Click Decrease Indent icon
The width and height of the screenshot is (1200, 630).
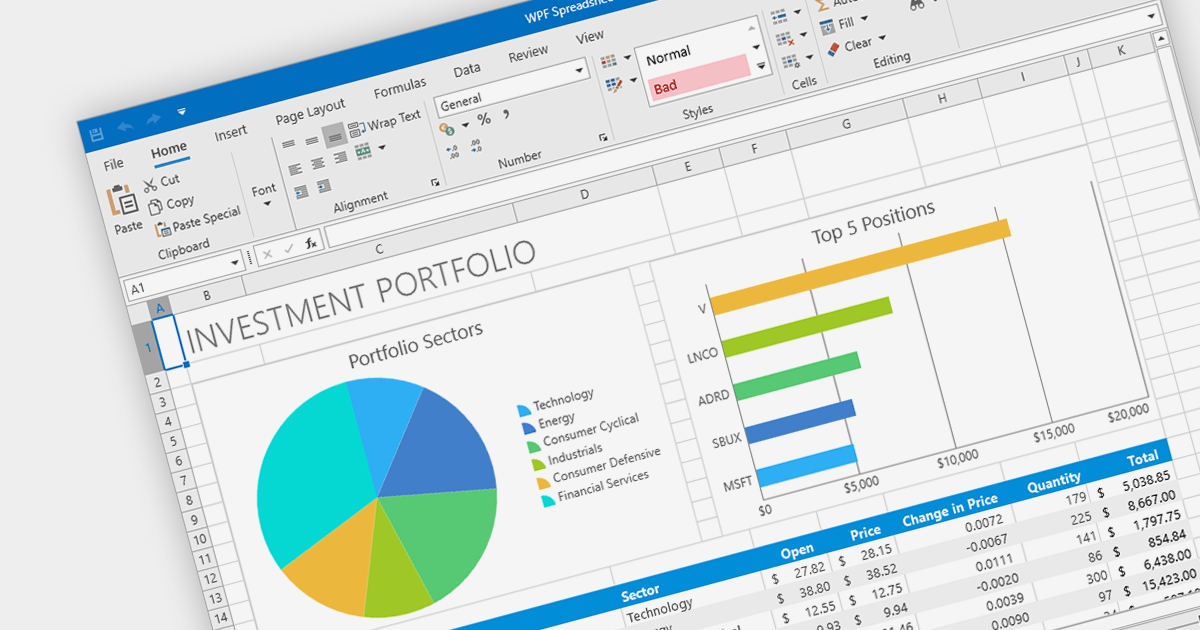tap(301, 192)
